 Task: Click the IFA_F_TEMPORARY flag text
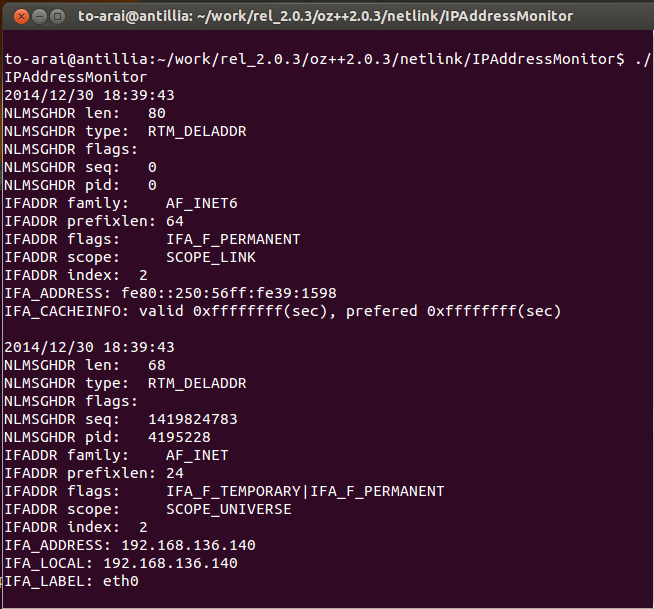[x=233, y=491]
